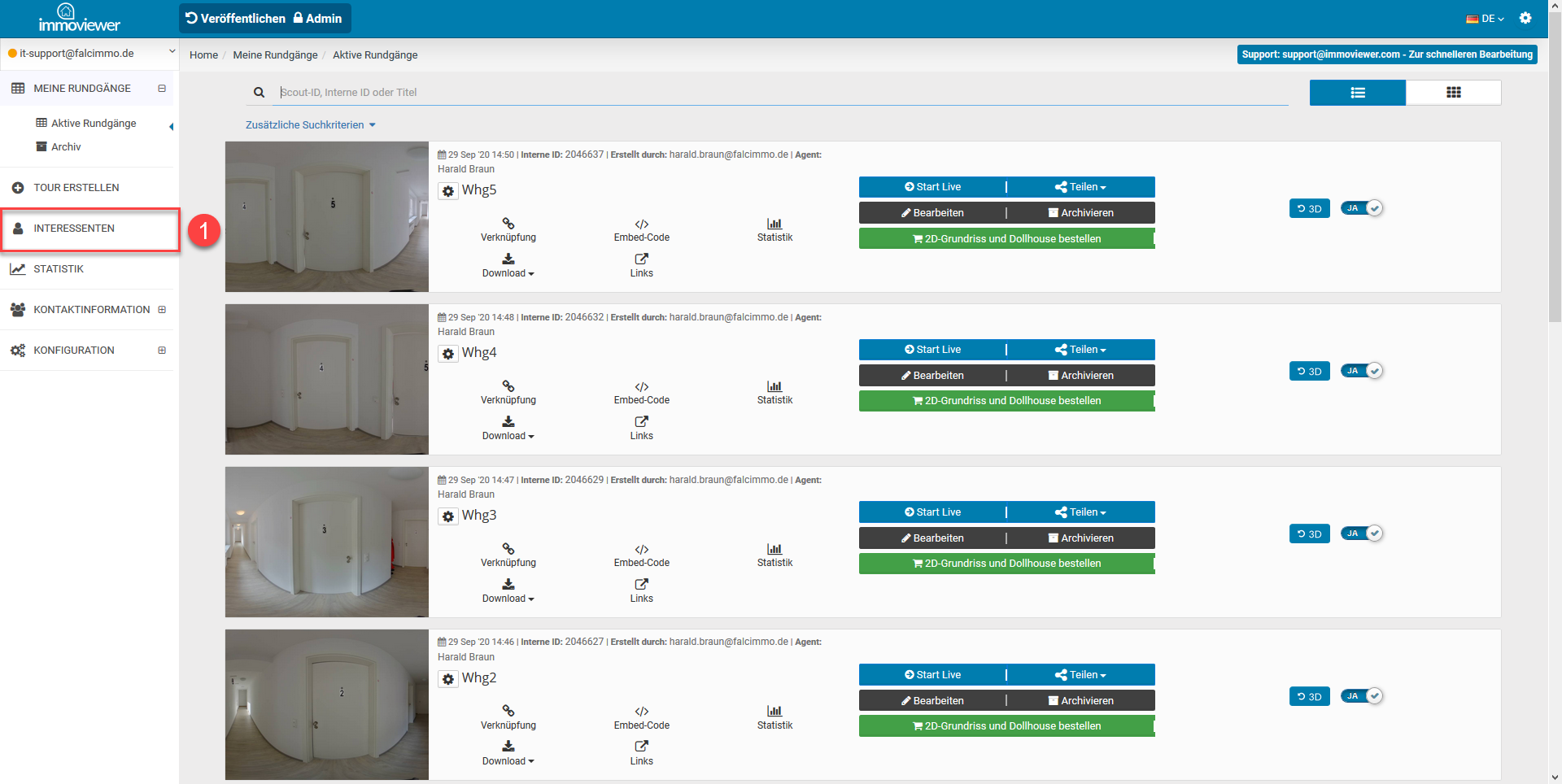Open the Links icon for Whg2
The image size is (1562, 784).
[641, 747]
